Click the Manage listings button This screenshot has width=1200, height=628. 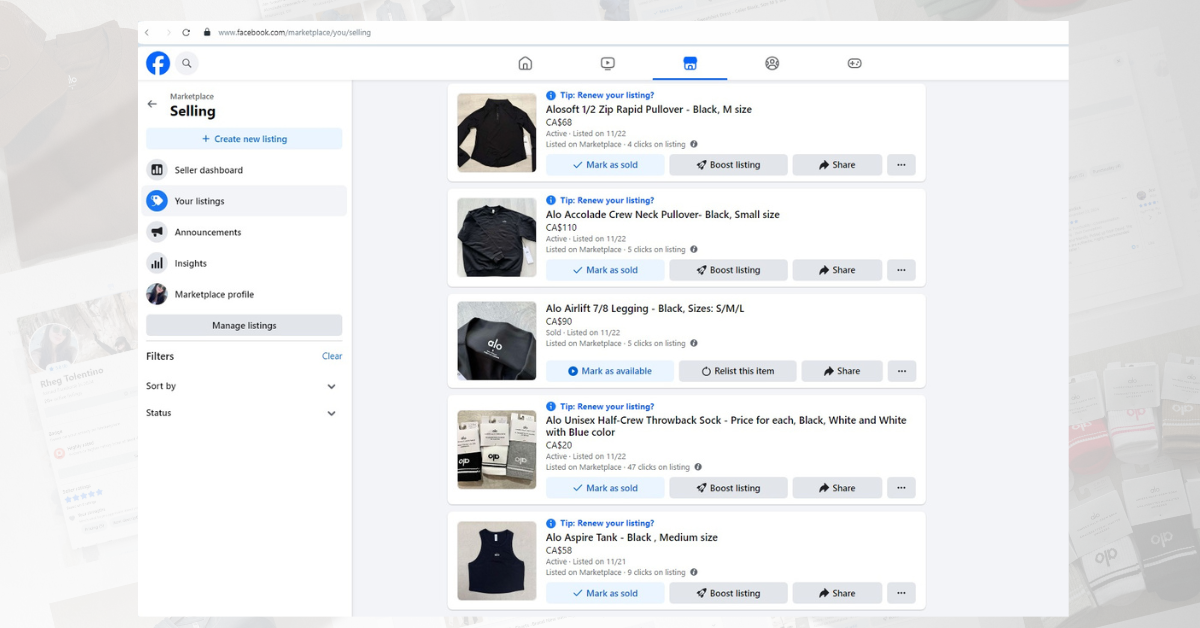(244, 325)
